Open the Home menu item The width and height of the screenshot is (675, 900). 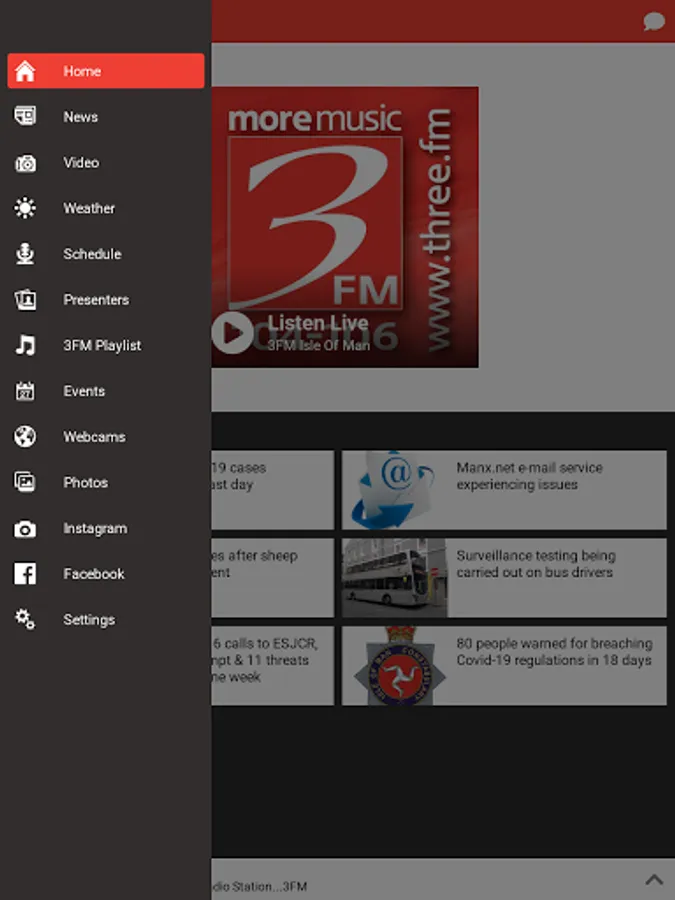pyautogui.click(x=106, y=71)
